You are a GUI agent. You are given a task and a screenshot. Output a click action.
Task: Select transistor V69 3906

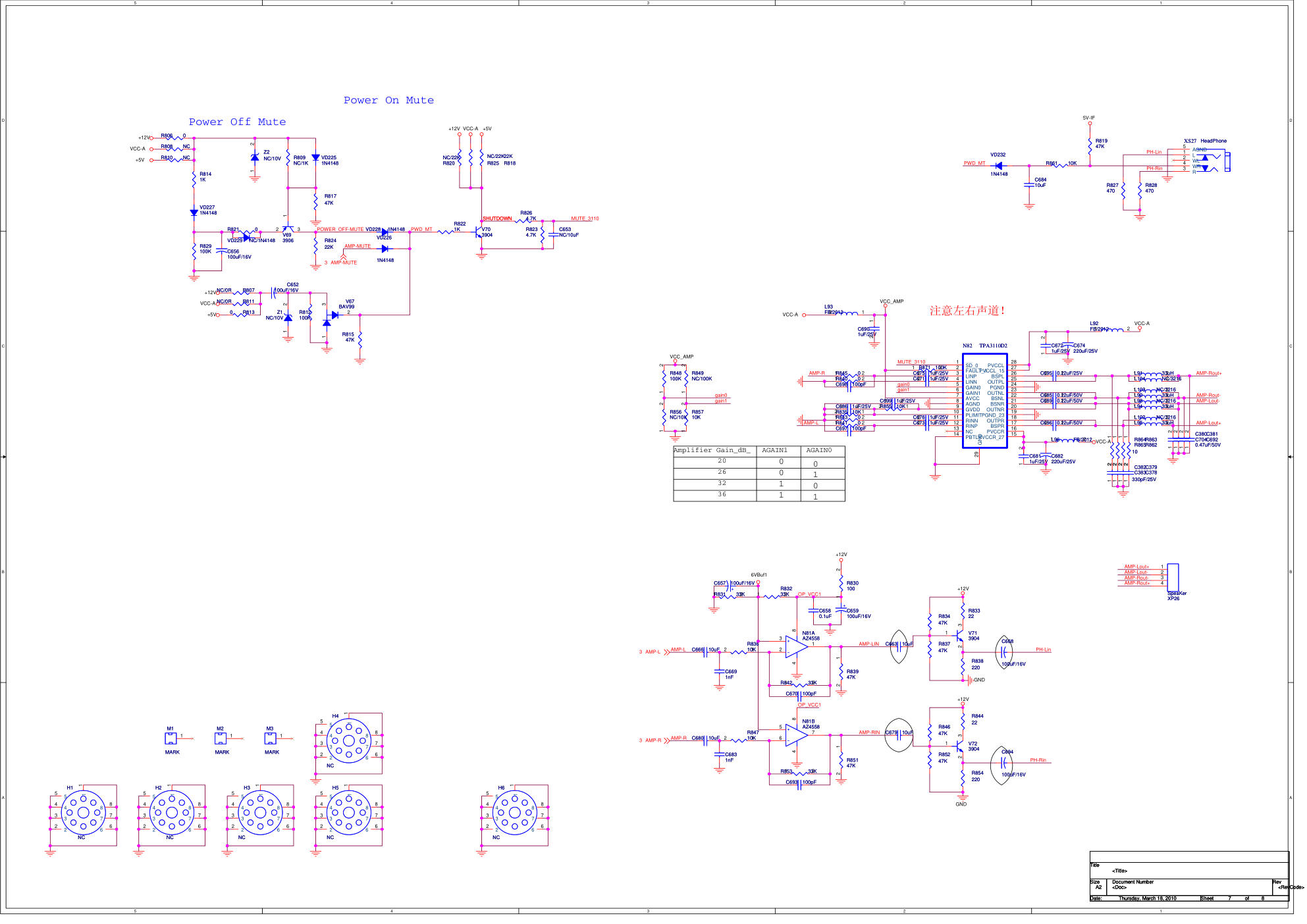(288, 229)
